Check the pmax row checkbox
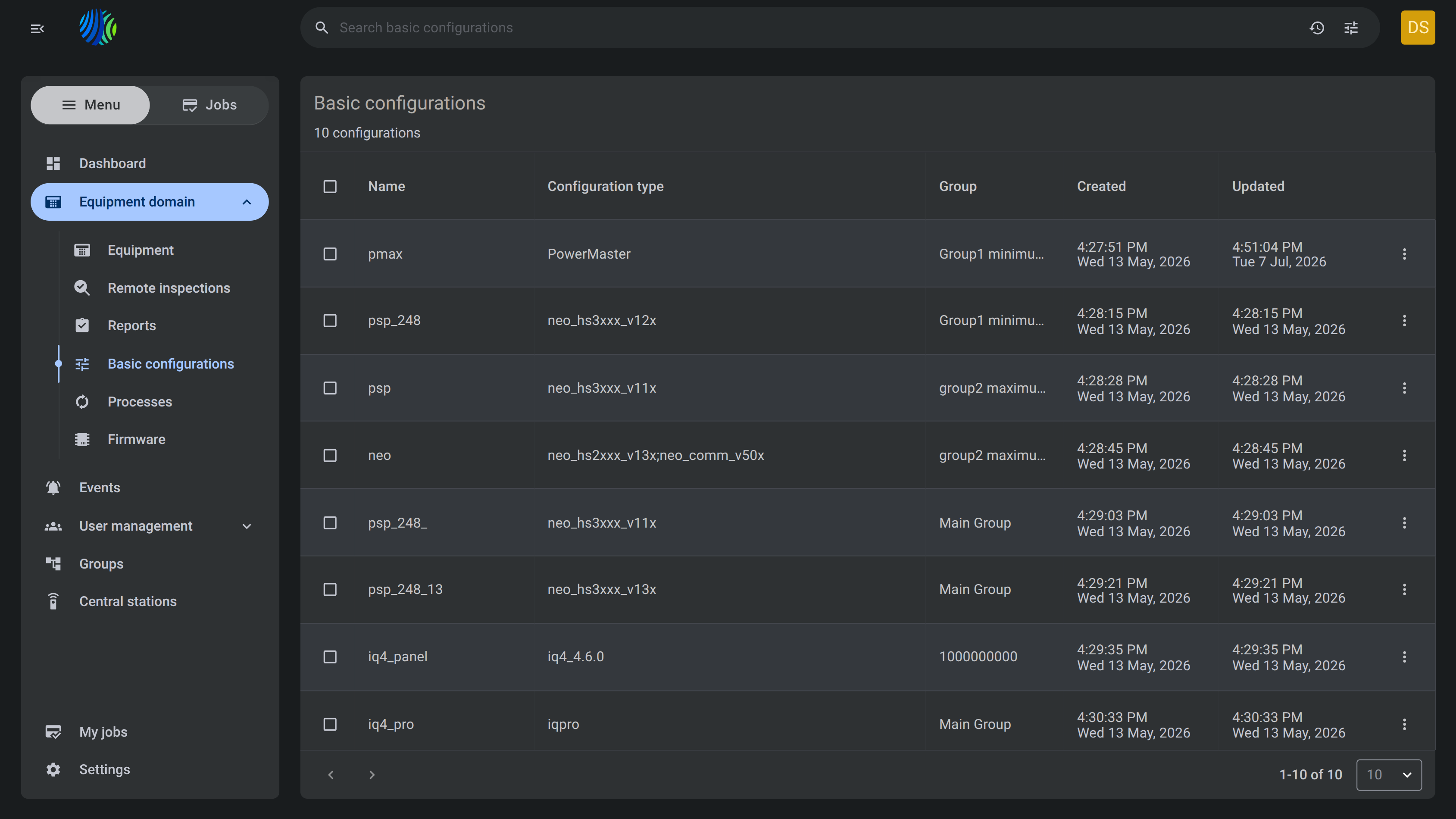The width and height of the screenshot is (1456, 819). (330, 254)
